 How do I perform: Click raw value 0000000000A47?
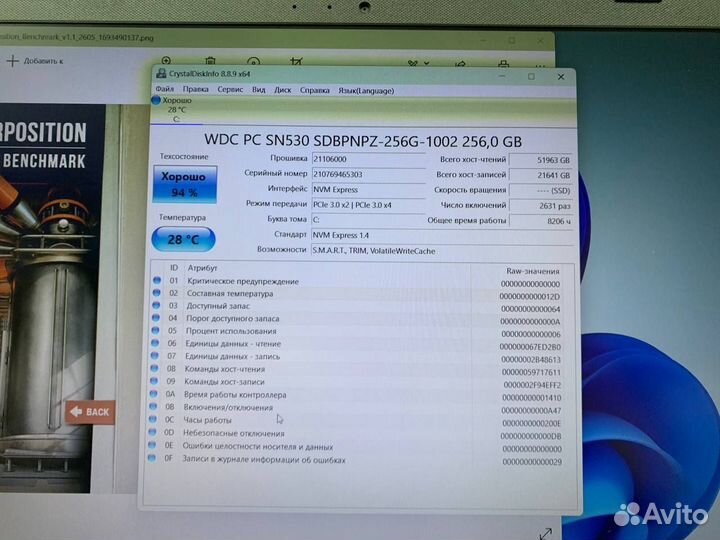pos(531,411)
